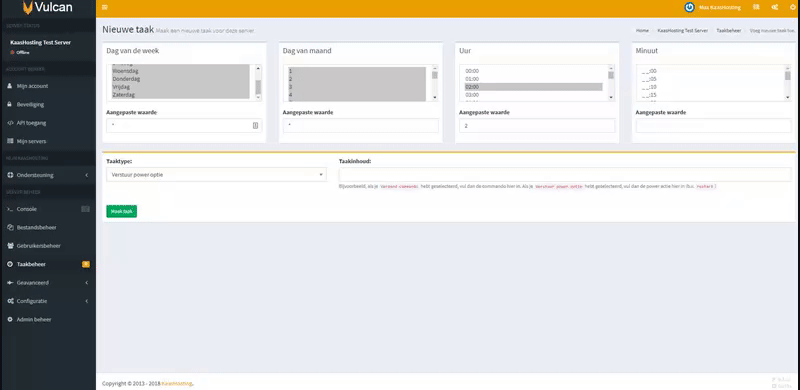This screenshot has width=800, height=390.
Task: Click the Dag van de week custom value field
Action: 184,126
